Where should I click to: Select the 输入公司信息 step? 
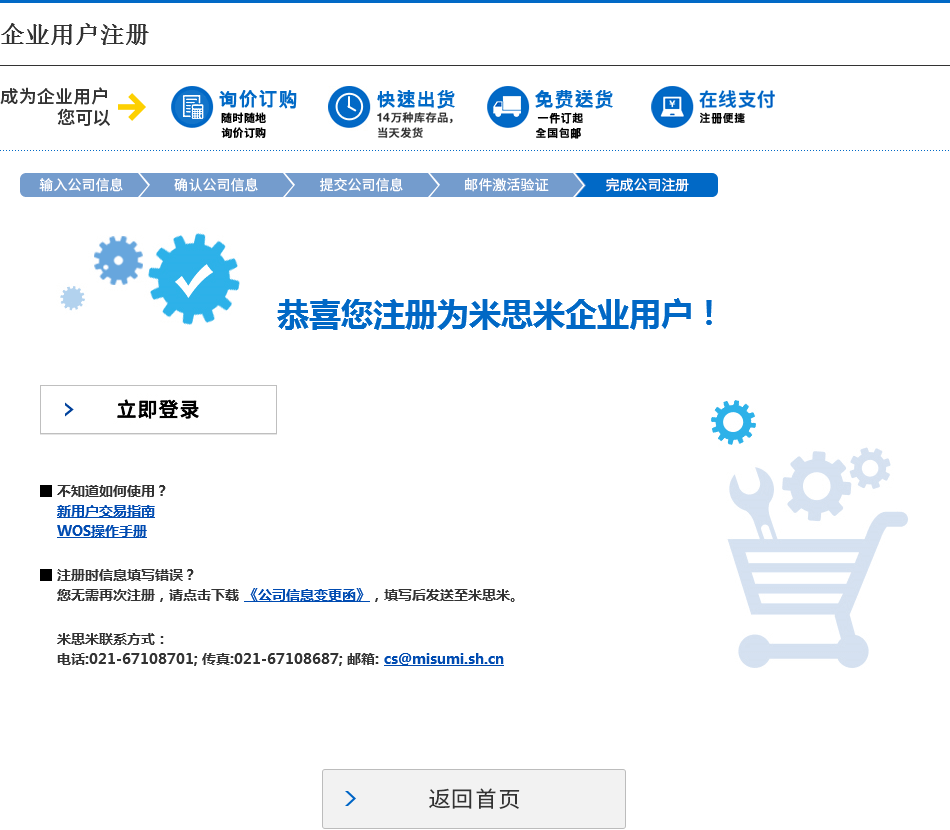click(x=81, y=185)
